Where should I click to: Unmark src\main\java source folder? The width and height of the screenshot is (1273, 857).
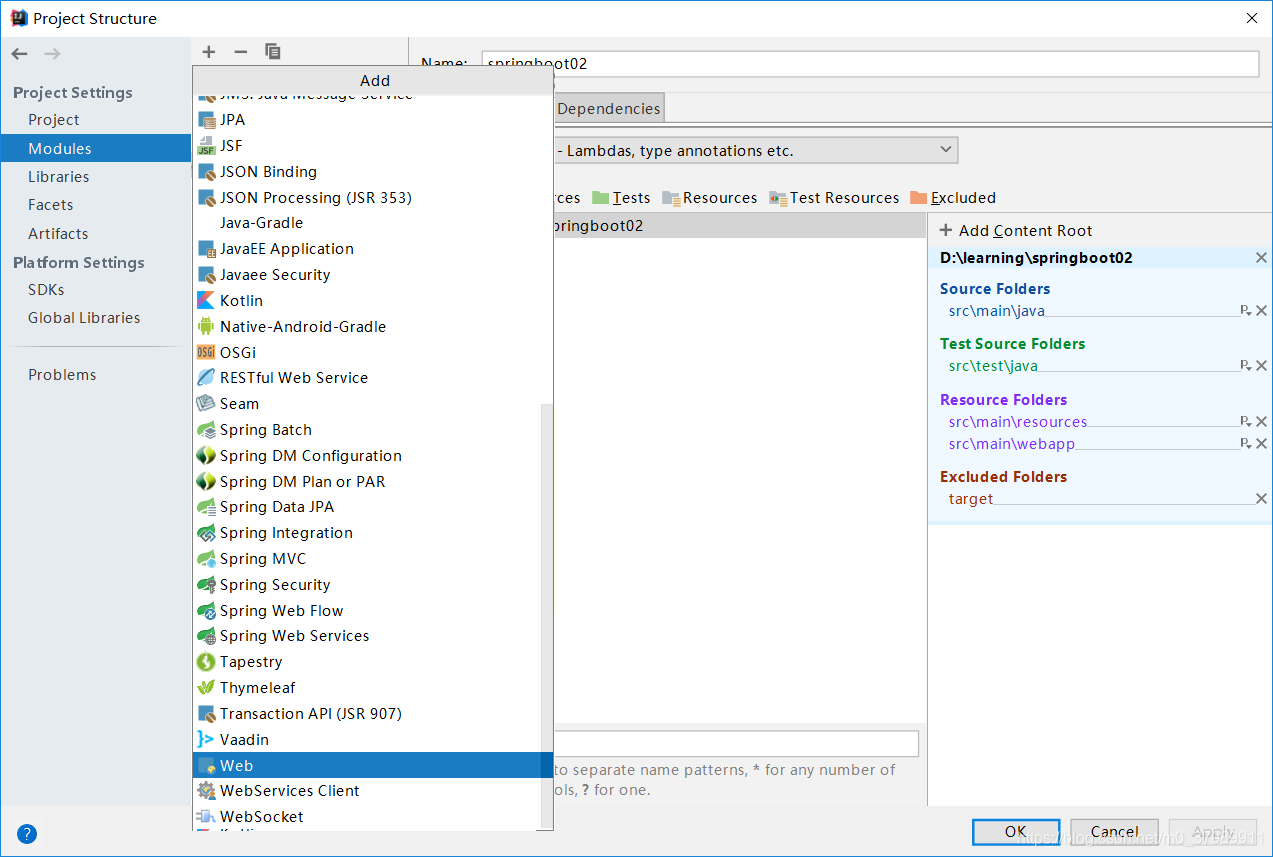1262,311
